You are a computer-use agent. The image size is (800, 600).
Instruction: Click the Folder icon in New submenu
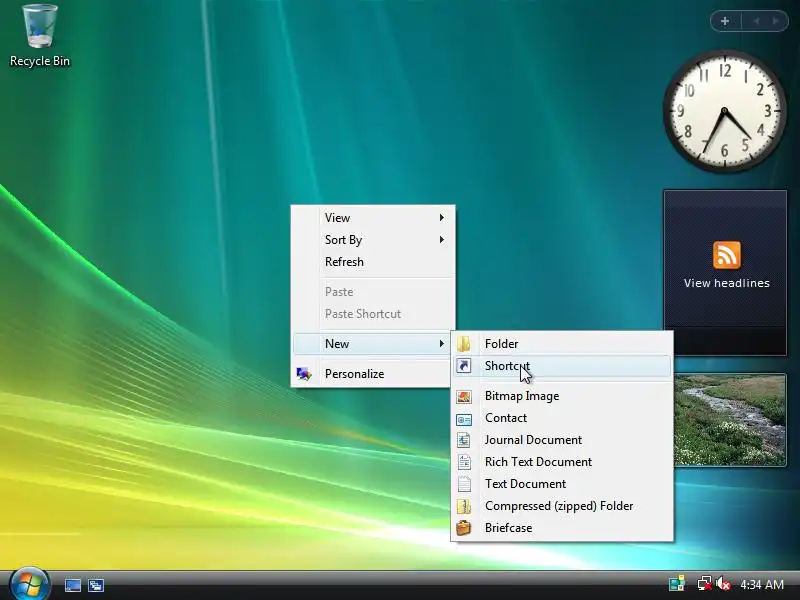(464, 344)
